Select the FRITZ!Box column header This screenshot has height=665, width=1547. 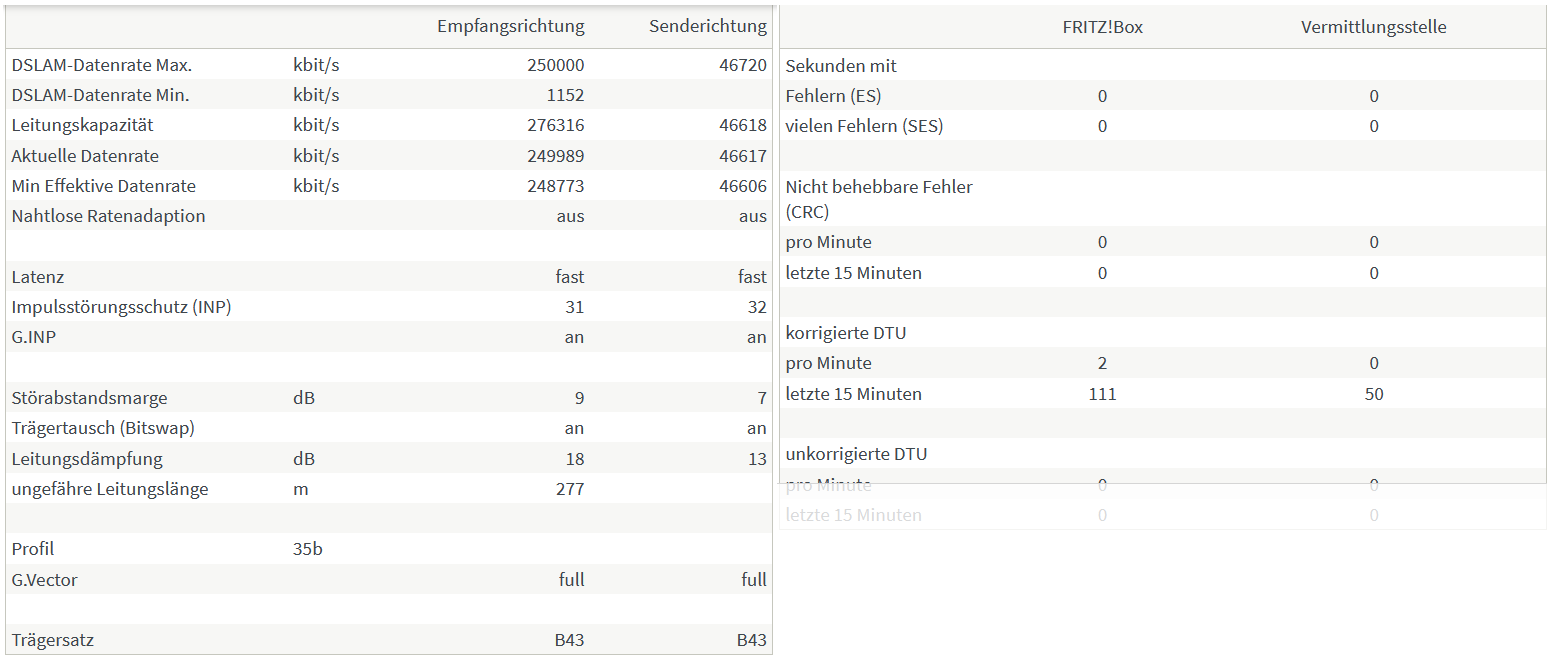point(1102,27)
